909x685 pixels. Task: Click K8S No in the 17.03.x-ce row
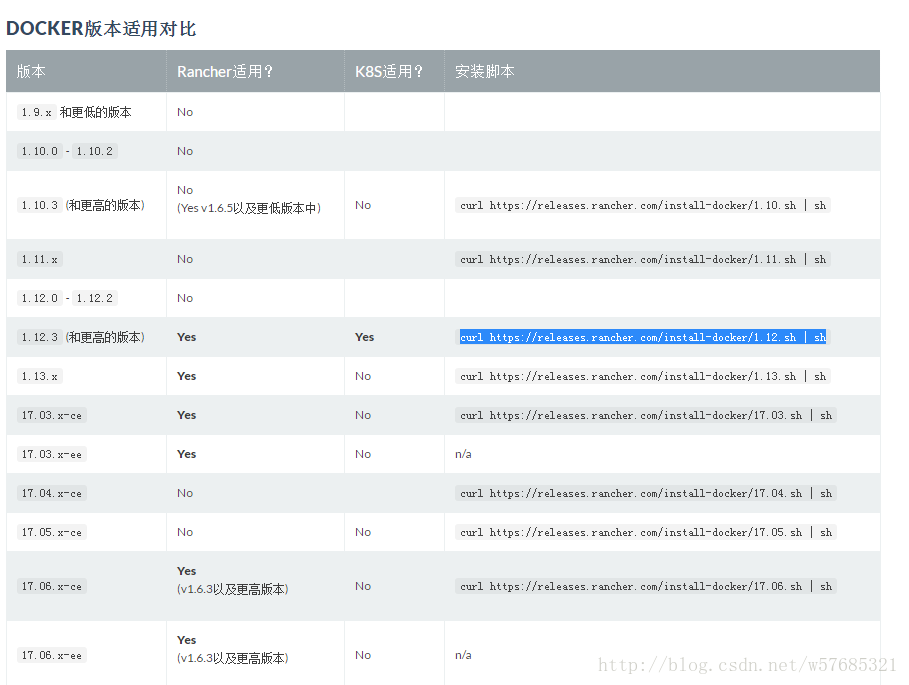click(363, 415)
